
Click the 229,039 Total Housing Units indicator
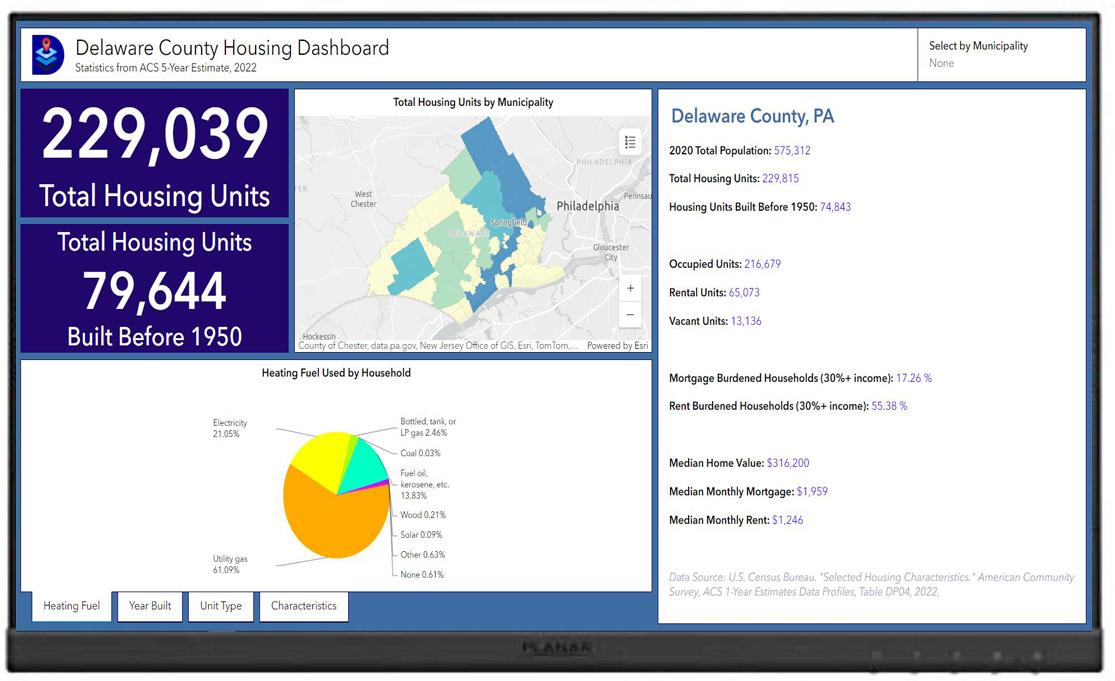pos(154,153)
